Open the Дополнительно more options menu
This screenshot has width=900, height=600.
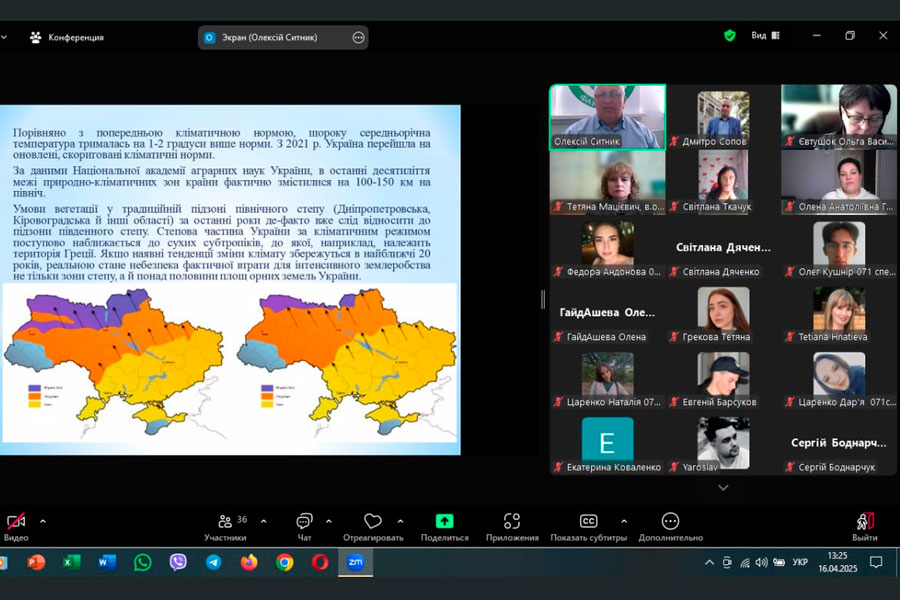pyautogui.click(x=670, y=526)
